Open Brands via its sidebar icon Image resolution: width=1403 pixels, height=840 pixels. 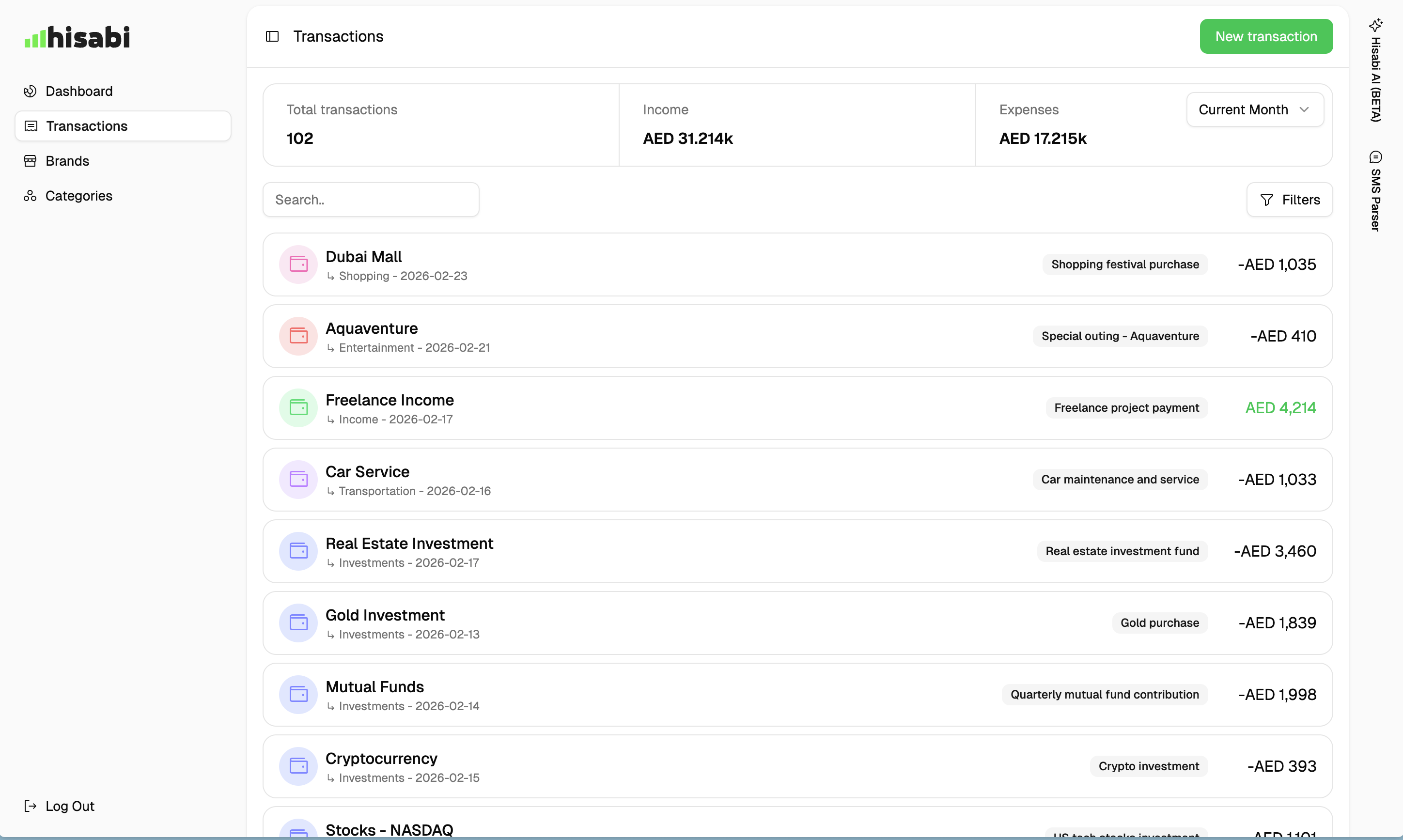(x=30, y=161)
